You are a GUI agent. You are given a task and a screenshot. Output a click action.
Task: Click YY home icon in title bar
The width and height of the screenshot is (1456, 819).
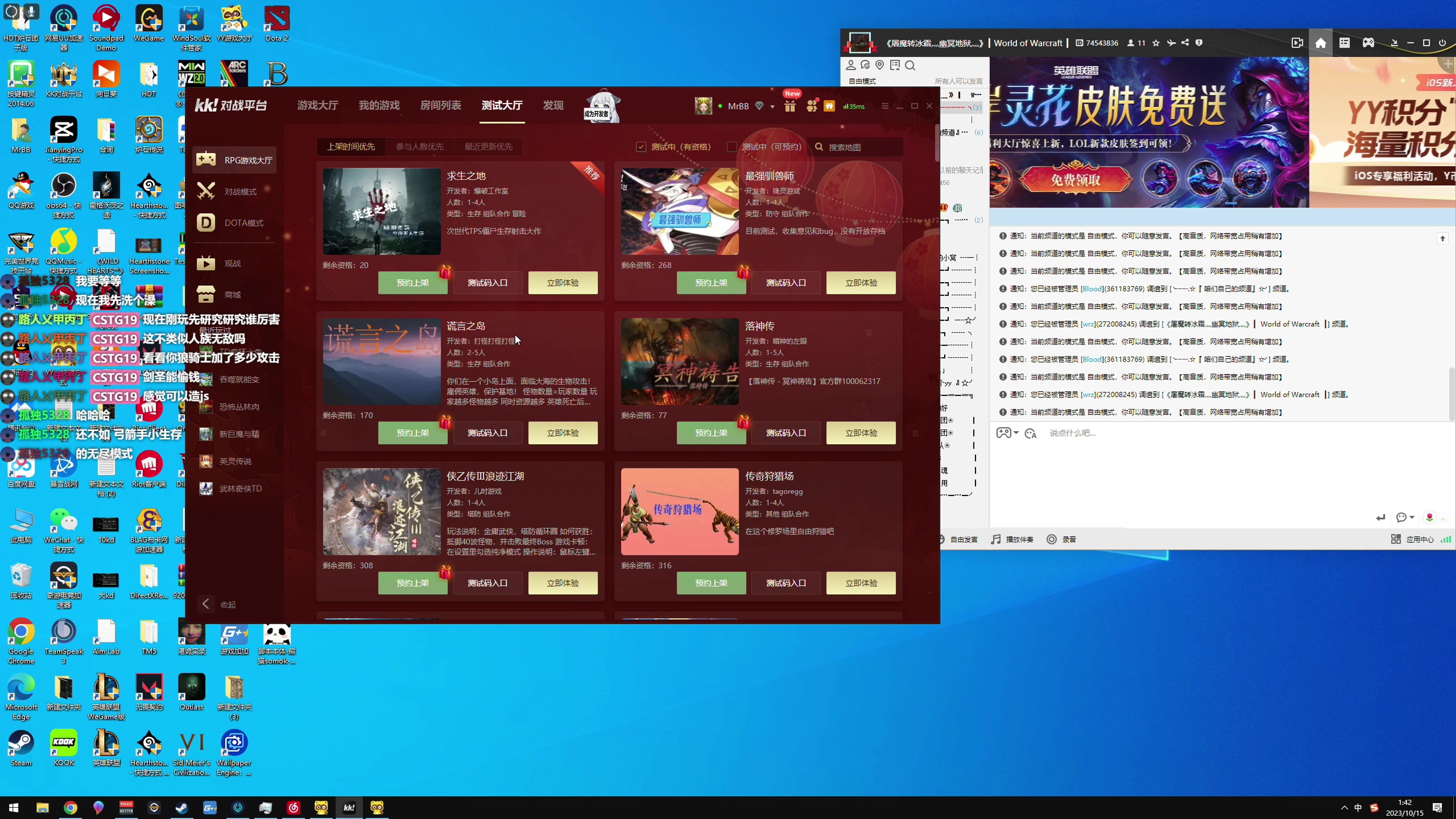[x=1321, y=43]
